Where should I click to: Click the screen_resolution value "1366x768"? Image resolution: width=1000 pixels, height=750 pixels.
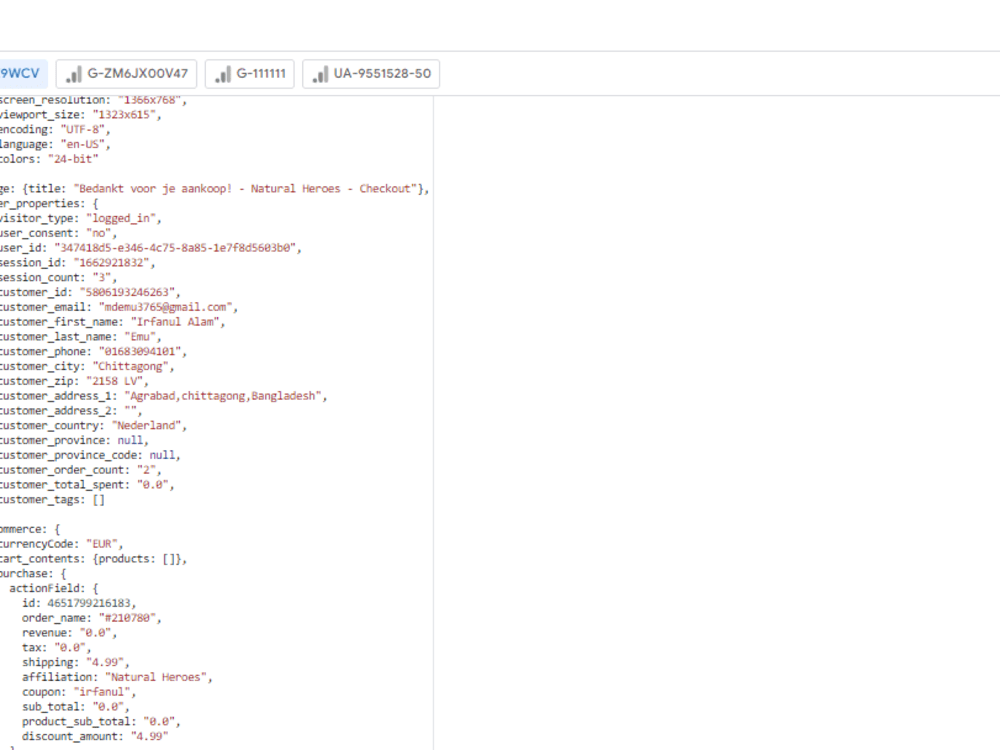(149, 99)
